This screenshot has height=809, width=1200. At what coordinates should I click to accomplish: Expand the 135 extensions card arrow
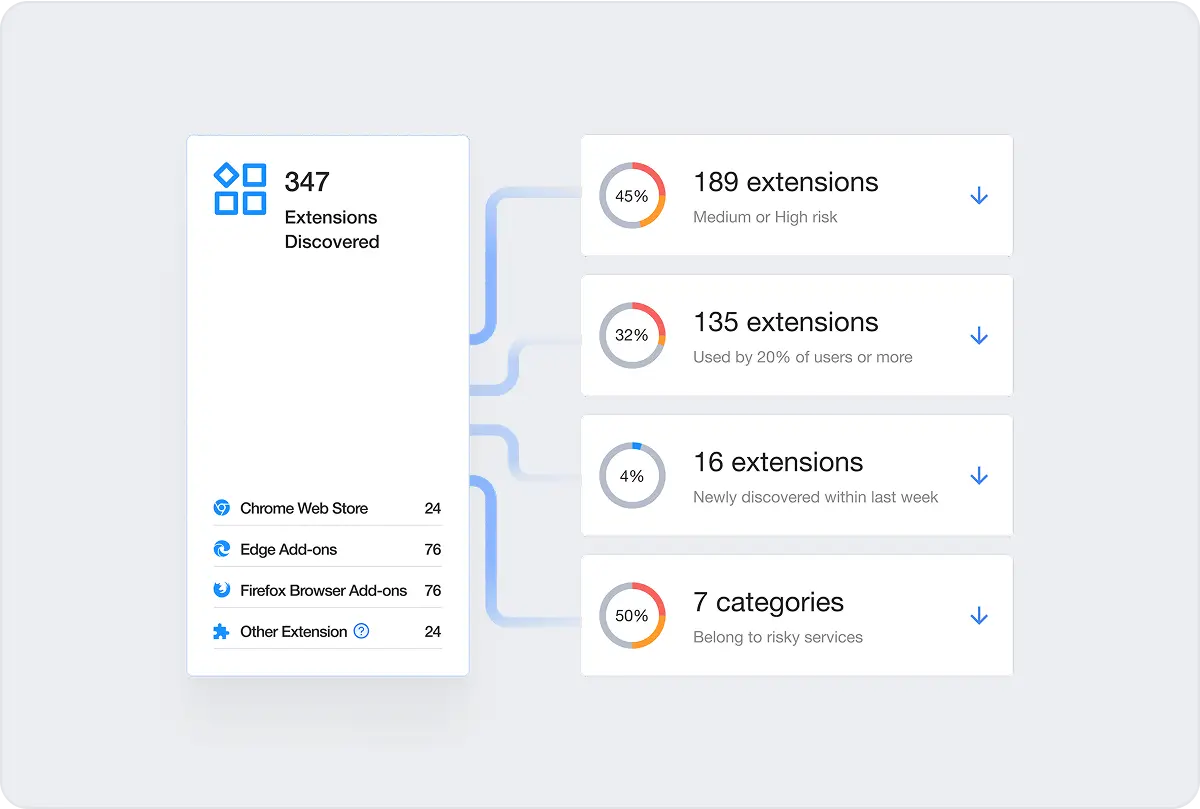979,336
